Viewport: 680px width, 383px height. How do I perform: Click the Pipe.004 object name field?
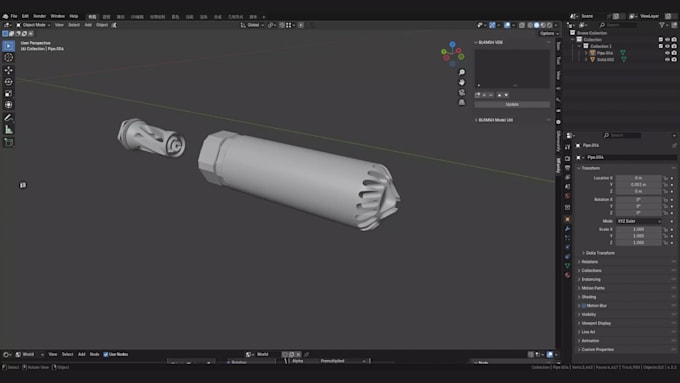click(631, 157)
